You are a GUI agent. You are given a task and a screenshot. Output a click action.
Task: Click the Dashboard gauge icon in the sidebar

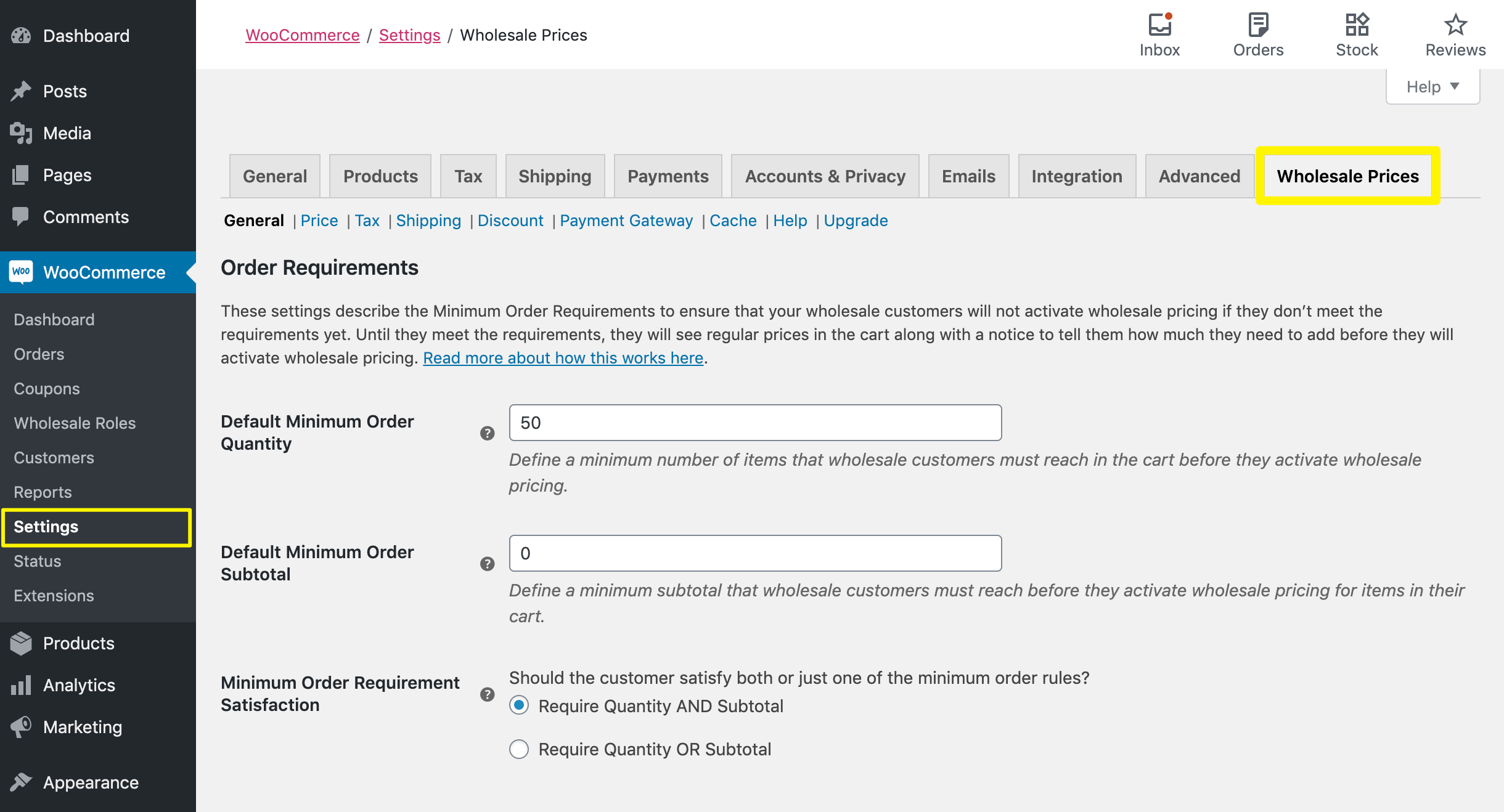(21, 36)
